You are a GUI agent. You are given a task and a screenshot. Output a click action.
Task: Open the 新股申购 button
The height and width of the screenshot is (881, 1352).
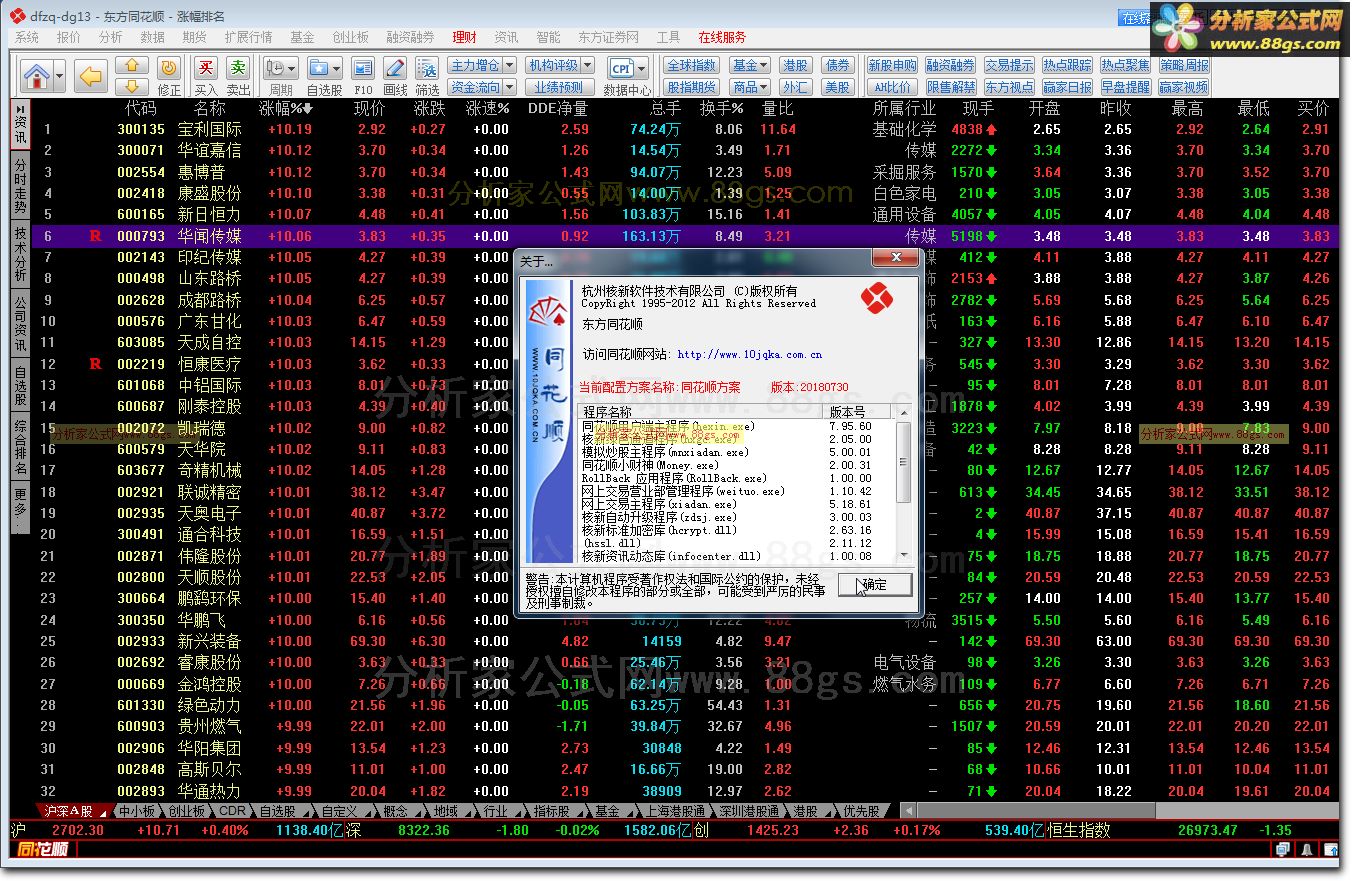[x=892, y=65]
